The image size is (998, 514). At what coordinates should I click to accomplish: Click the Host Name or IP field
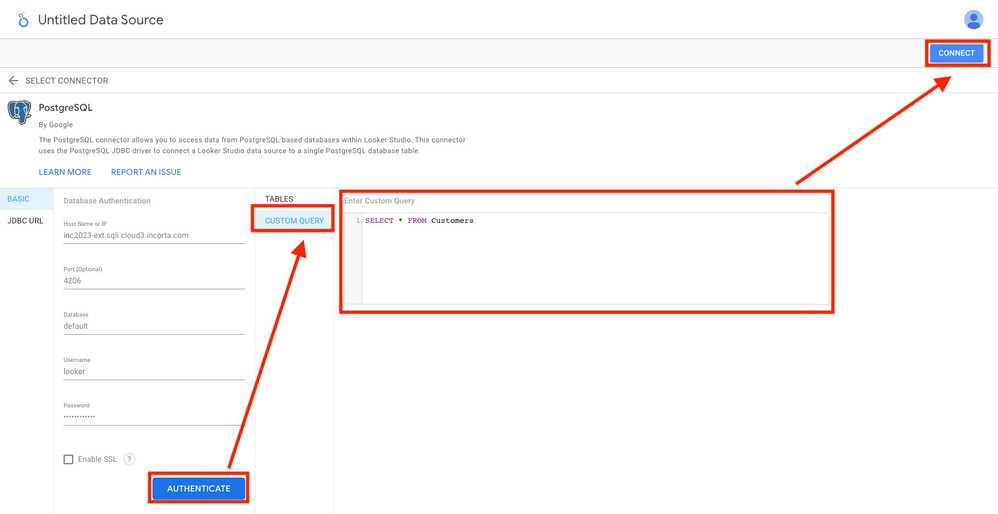click(x=153, y=236)
